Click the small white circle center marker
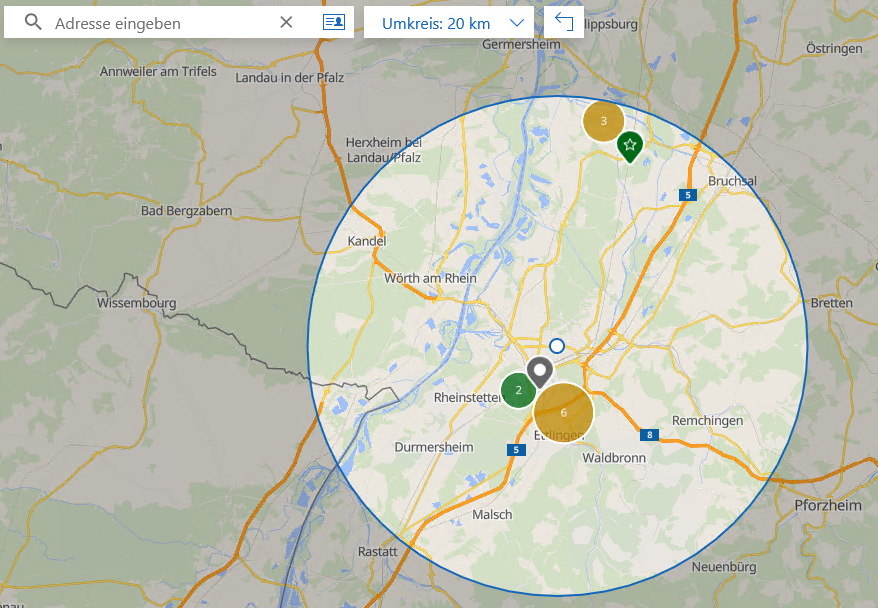 [557, 346]
